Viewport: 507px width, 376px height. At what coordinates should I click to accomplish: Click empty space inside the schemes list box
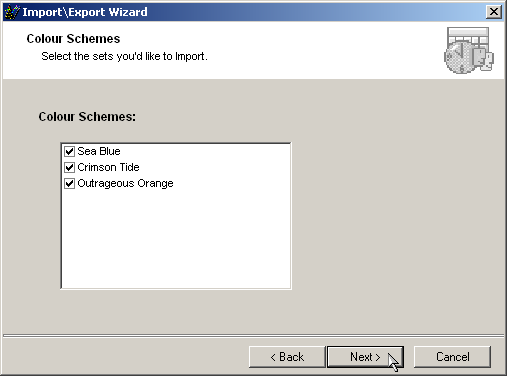point(176,240)
